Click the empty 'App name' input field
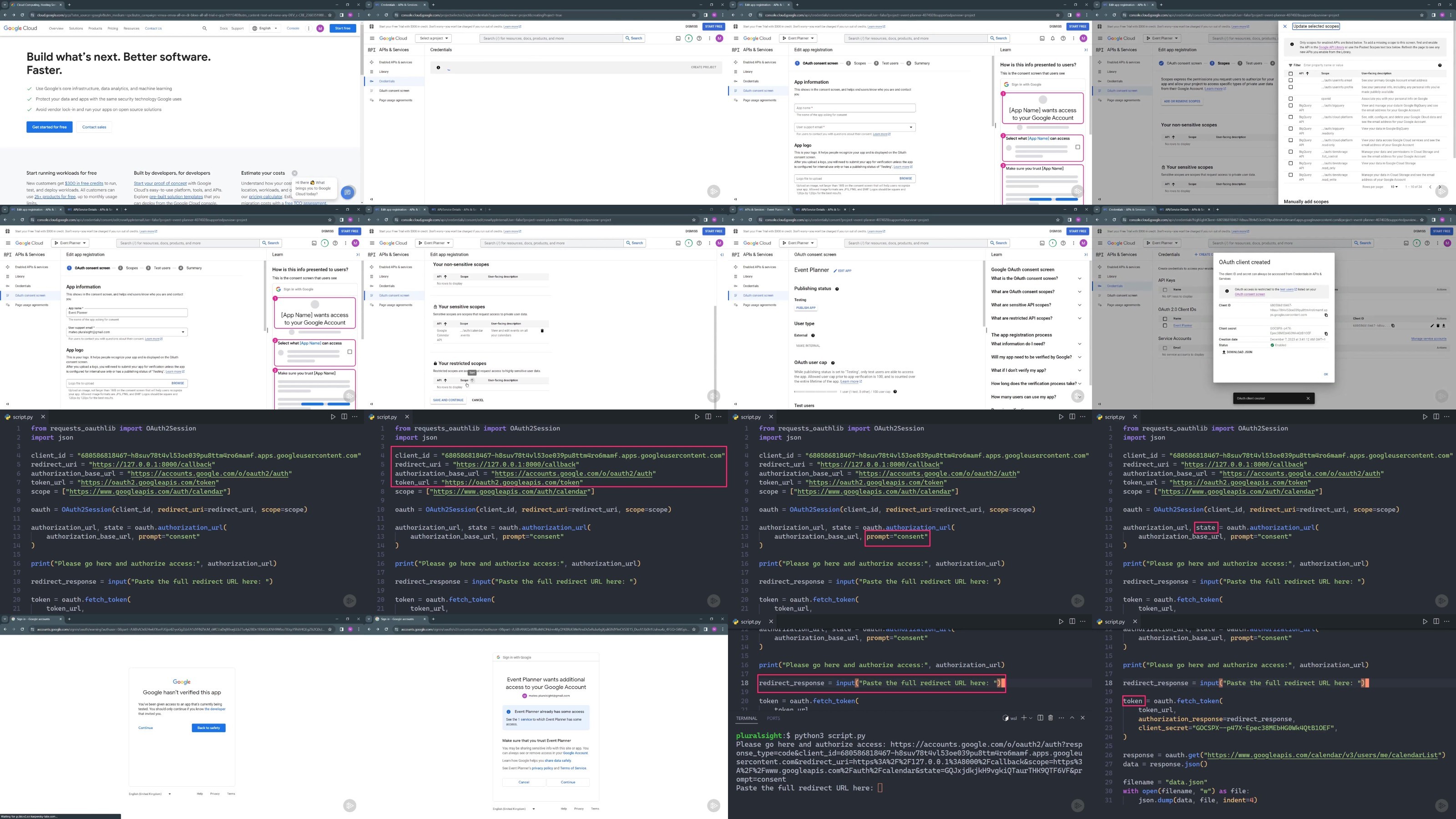This screenshot has height=819, width=1456. (x=854, y=108)
